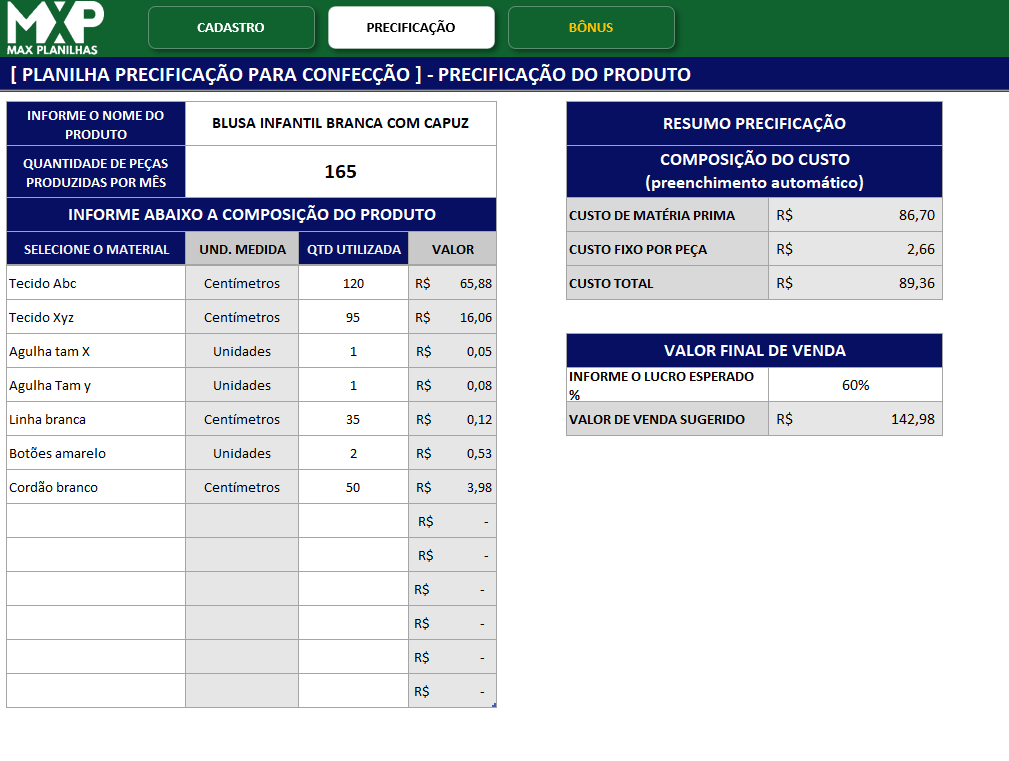This screenshot has width=1009, height=761.
Task: Select the Cordão branco quantity cell showing 50
Action: (x=353, y=487)
